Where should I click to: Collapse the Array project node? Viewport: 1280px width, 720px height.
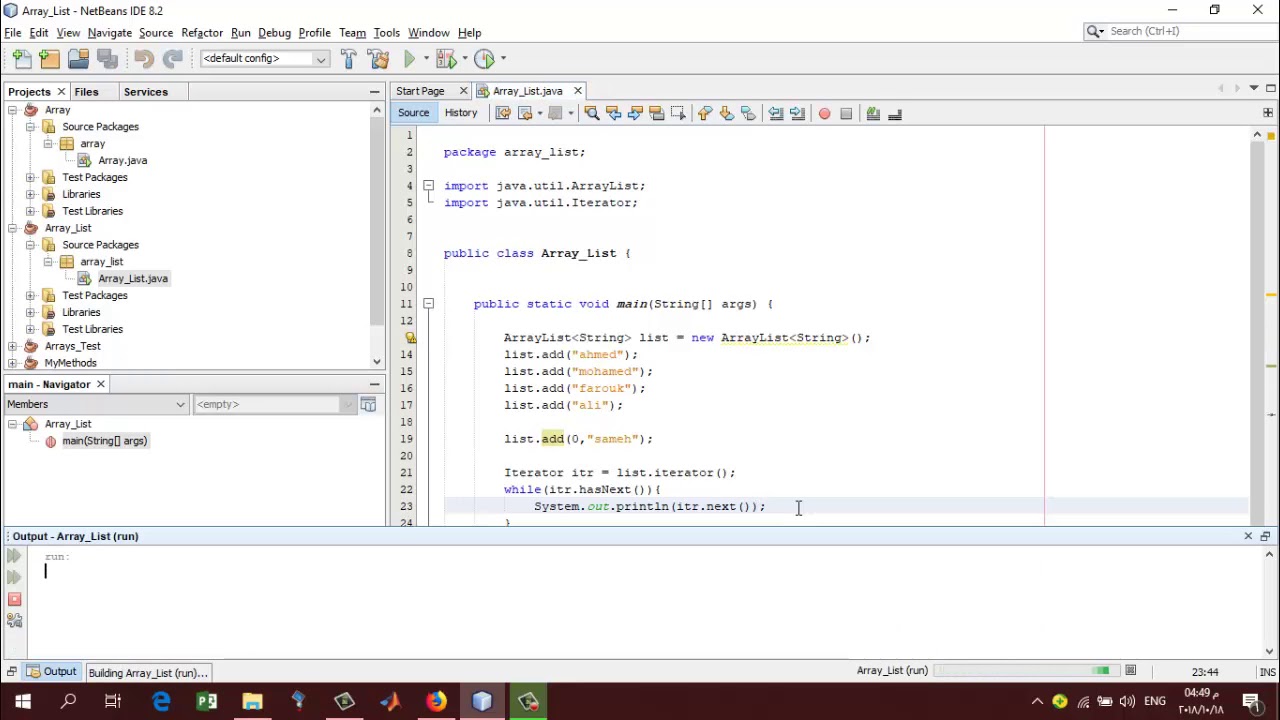coord(12,110)
